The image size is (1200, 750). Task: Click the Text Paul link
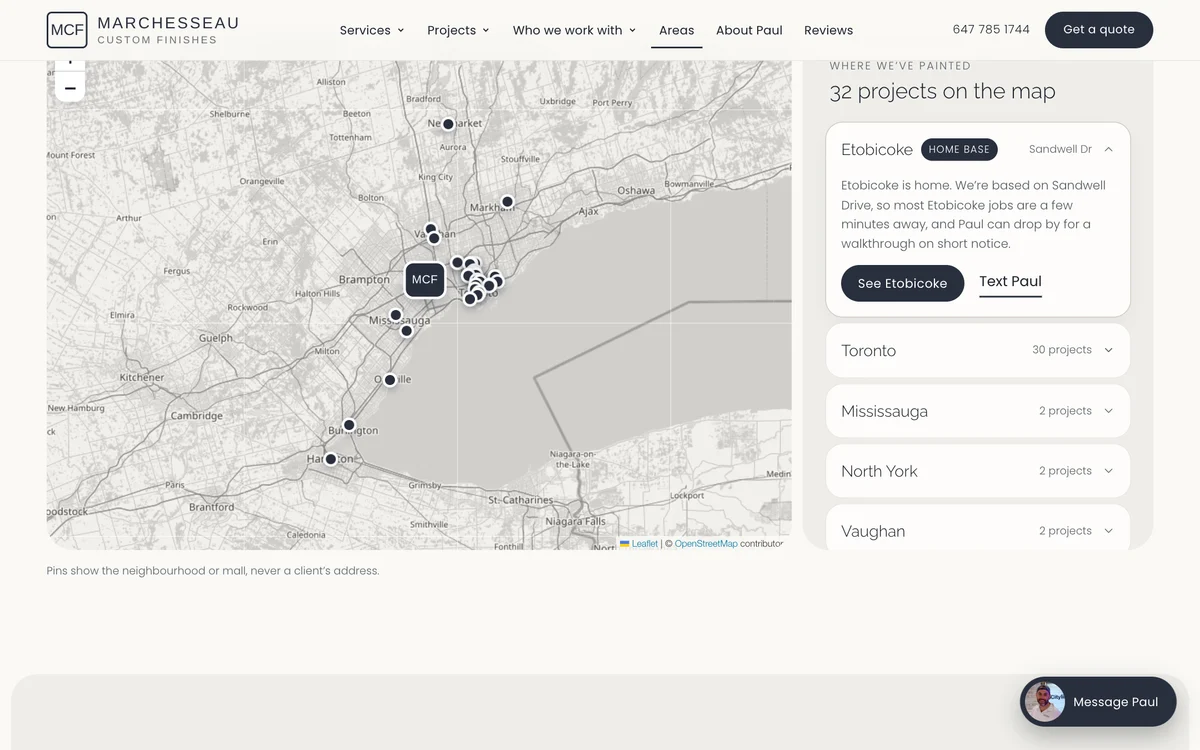(x=1010, y=282)
